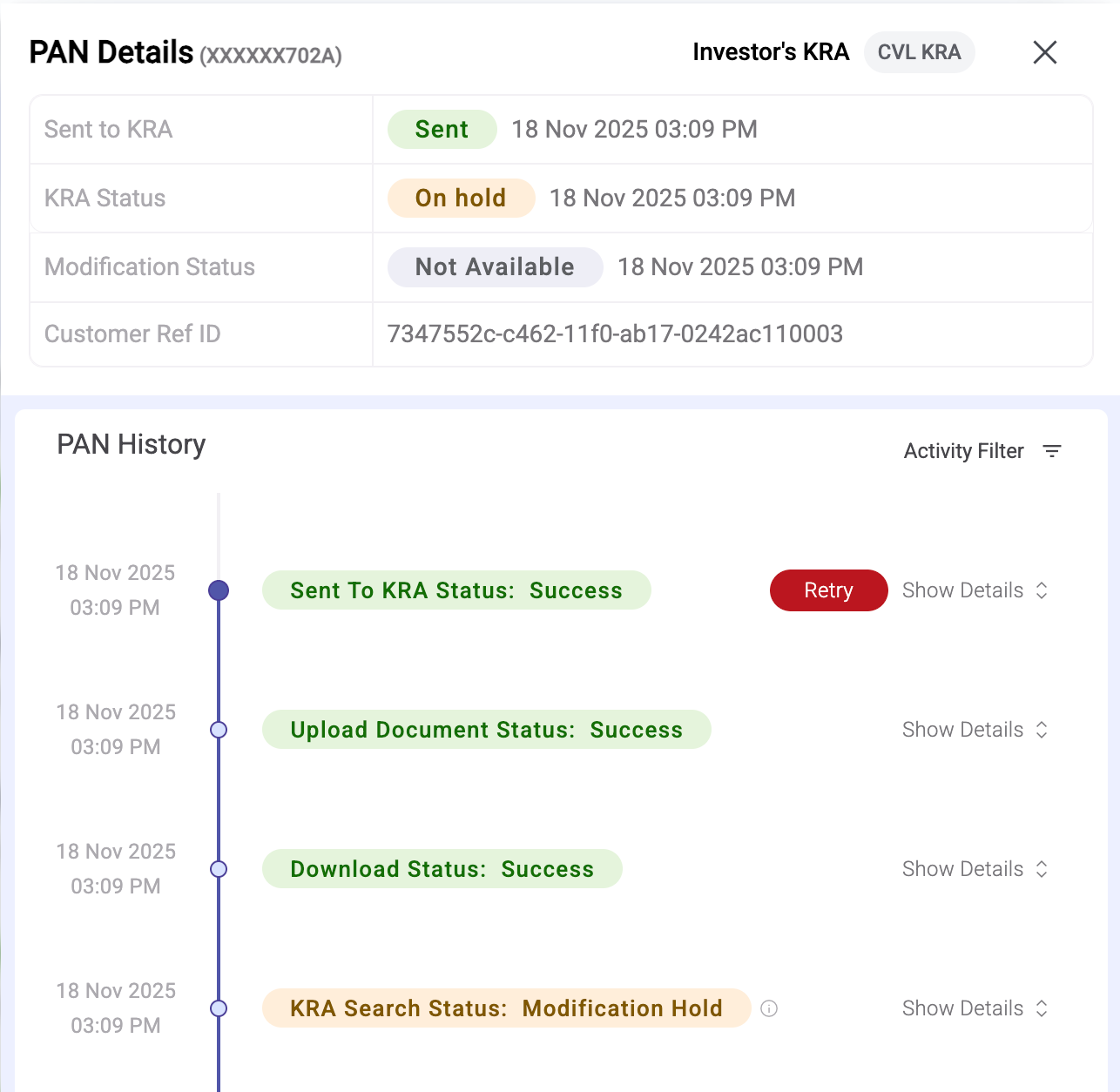Select the timeline dot for KRA Search
The image size is (1120, 1092).
219,1008
